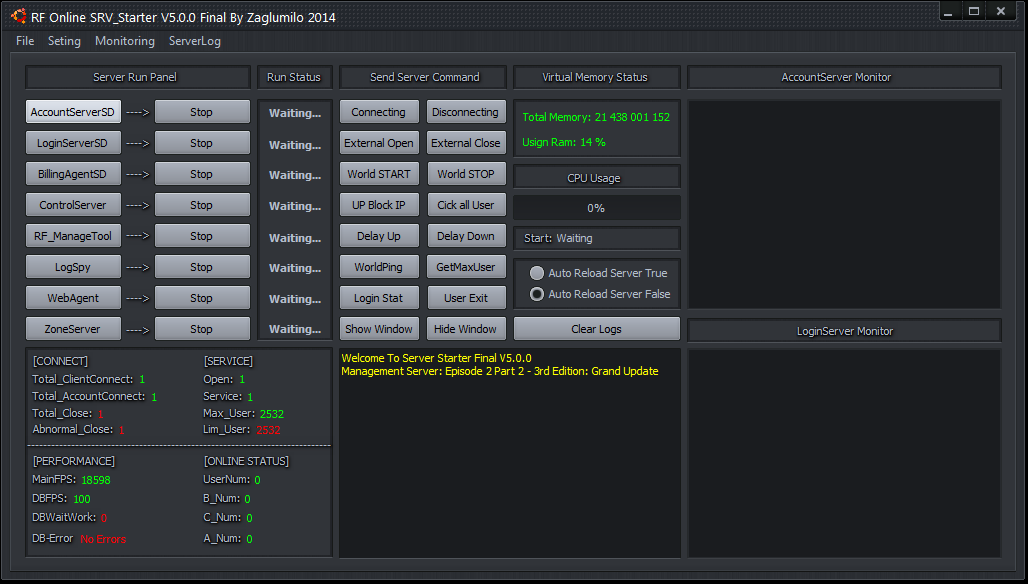
Task: Open the Monitoring menu
Action: pyautogui.click(x=125, y=41)
